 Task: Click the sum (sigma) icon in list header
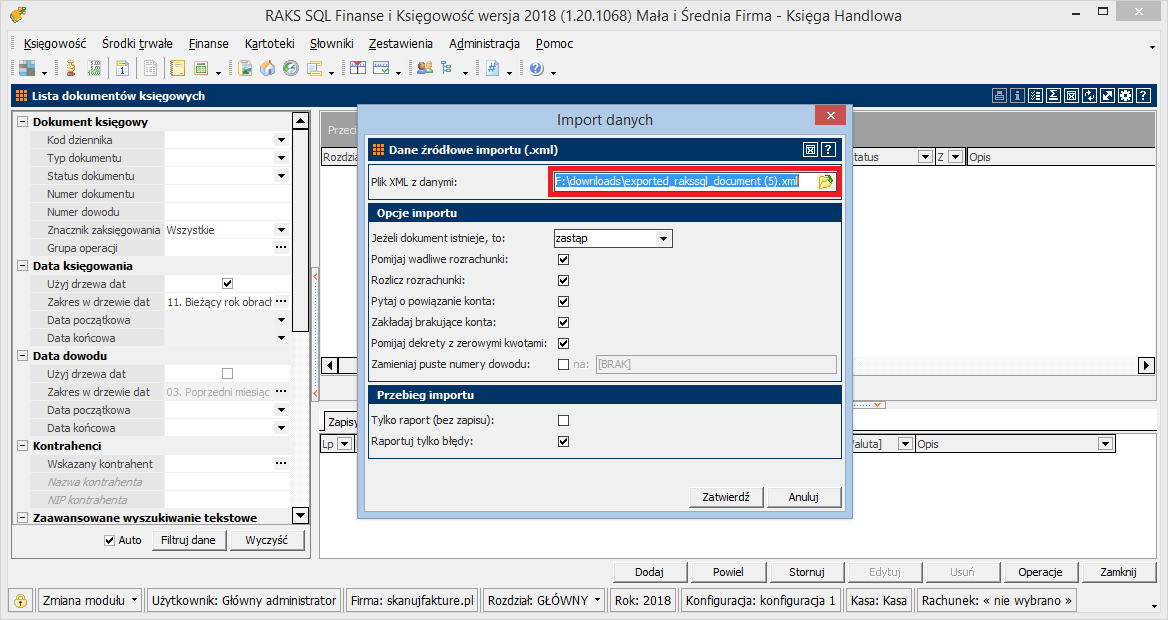coord(1053,96)
